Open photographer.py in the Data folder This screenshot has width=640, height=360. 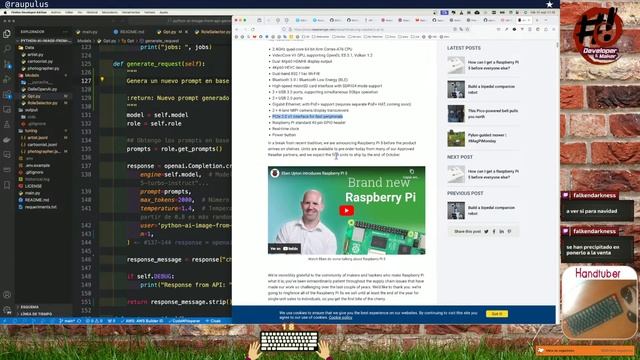(43, 68)
